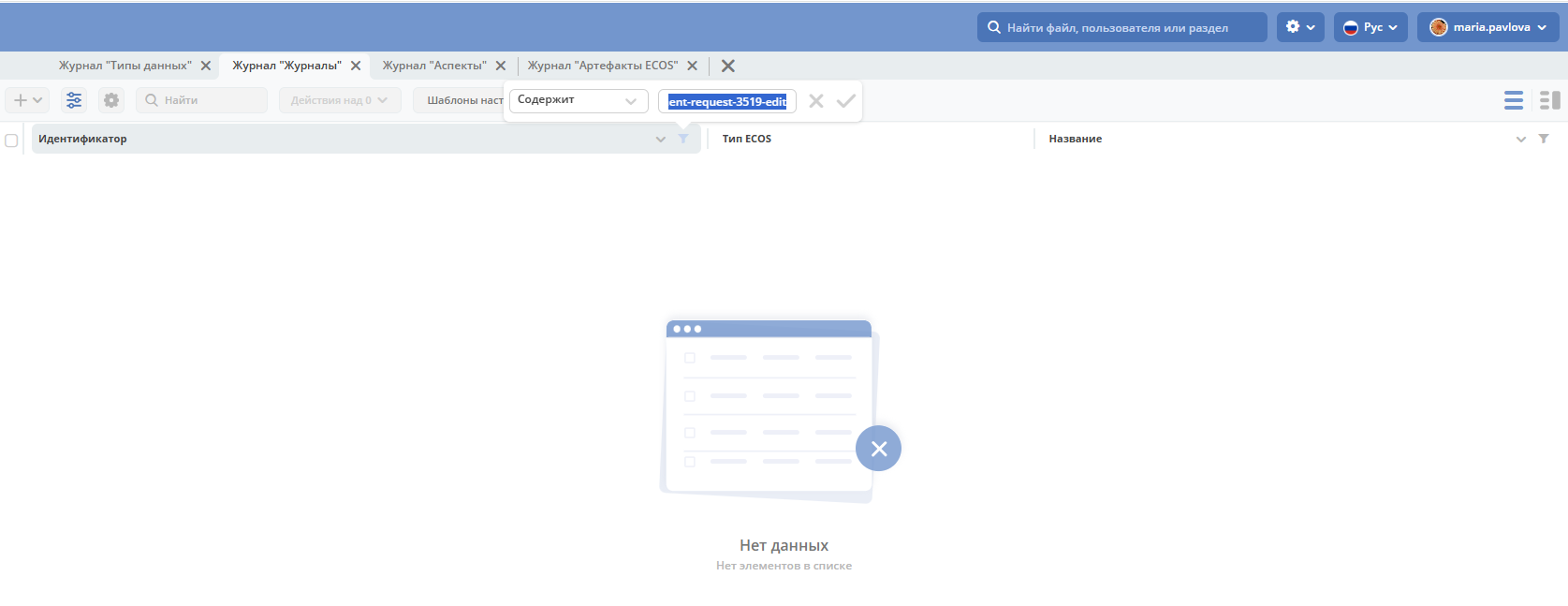
Task: Open the Журнал "Аспекты" tab
Action: [433, 66]
